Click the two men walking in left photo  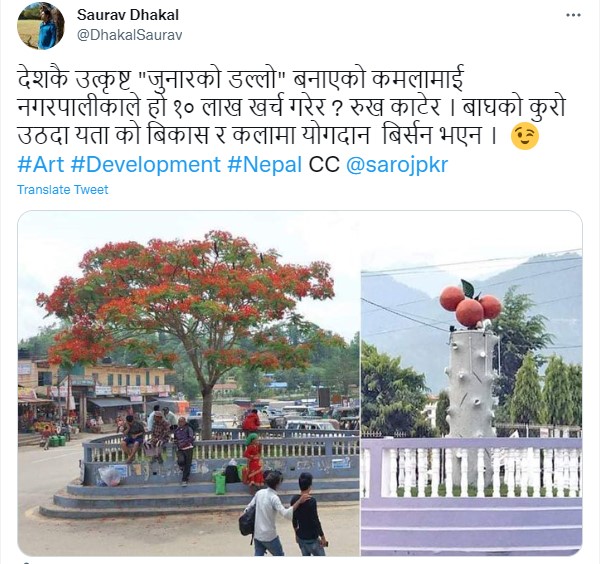point(284,514)
